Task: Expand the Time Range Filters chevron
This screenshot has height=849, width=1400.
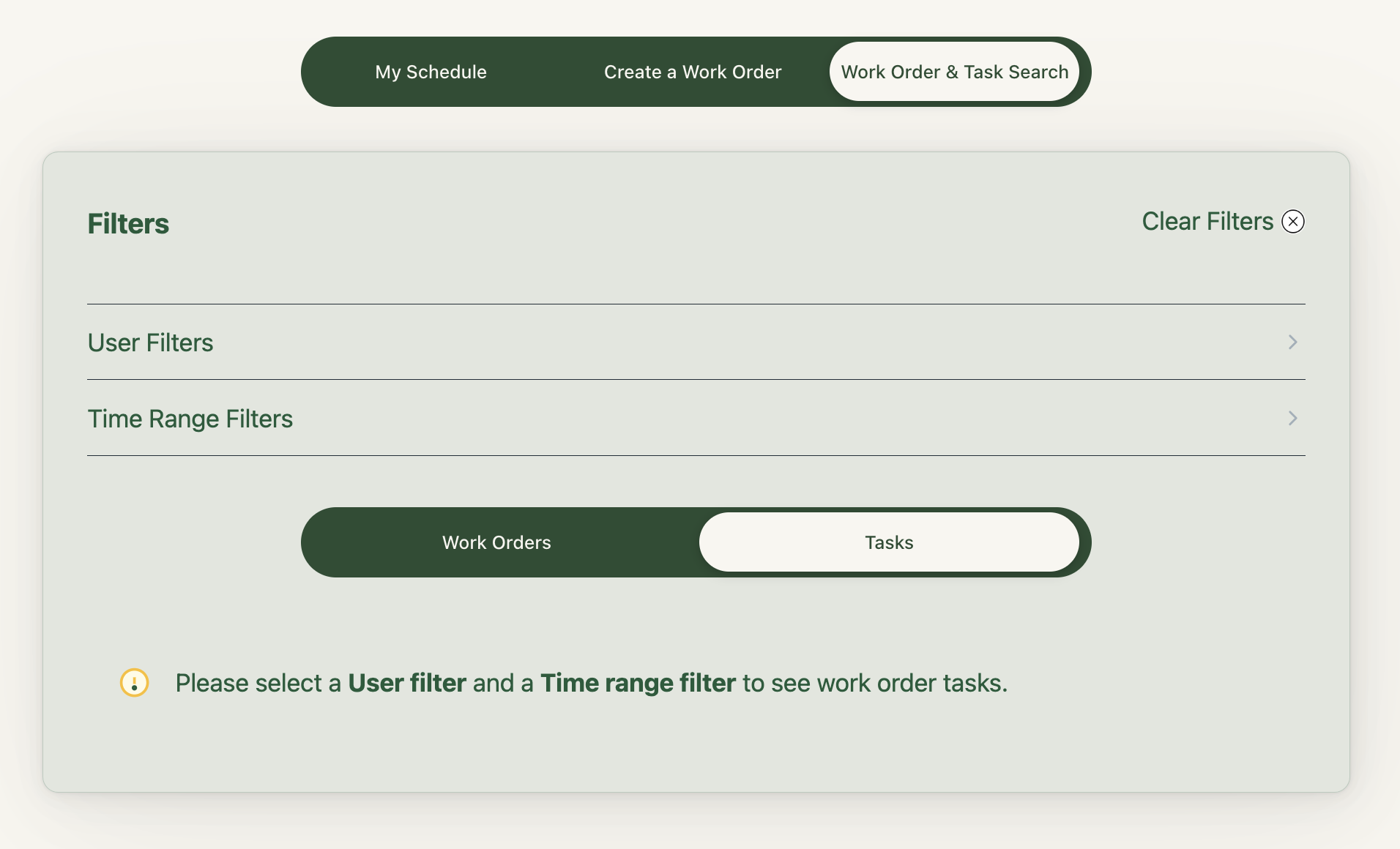Action: pyautogui.click(x=1293, y=418)
